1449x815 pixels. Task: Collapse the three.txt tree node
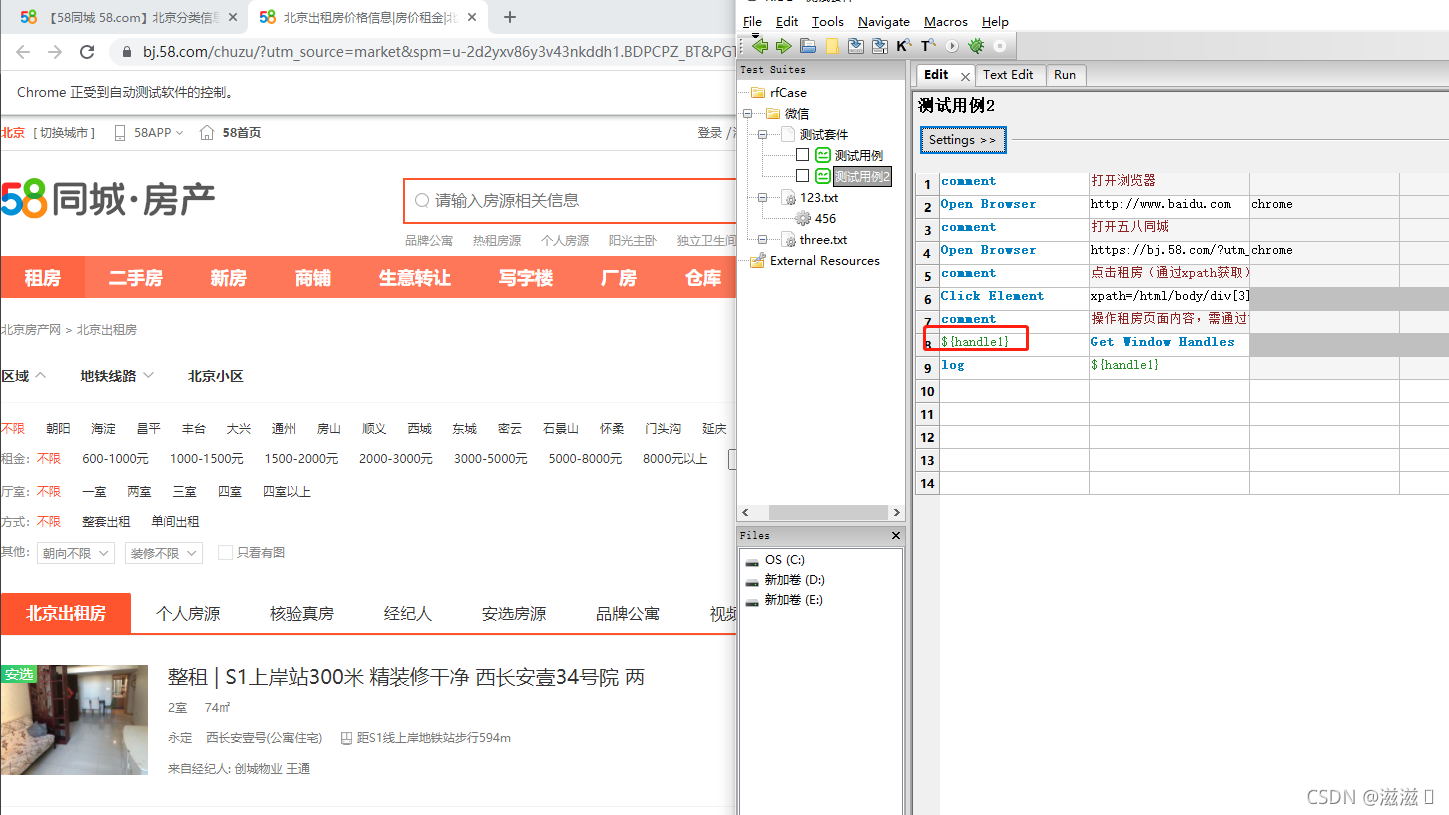pyautogui.click(x=762, y=240)
